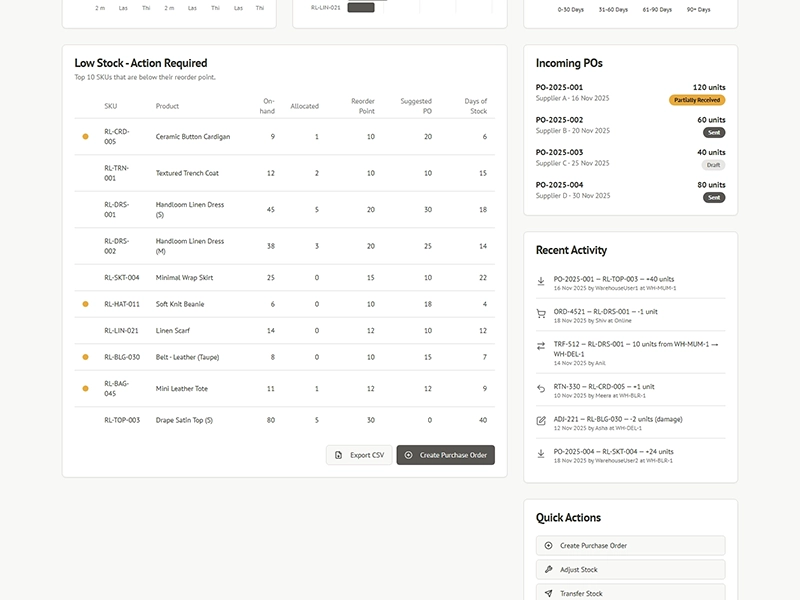This screenshot has width=800, height=600.
Task: Click the download icon beside PO-2025-001 activity
Action: (x=541, y=279)
